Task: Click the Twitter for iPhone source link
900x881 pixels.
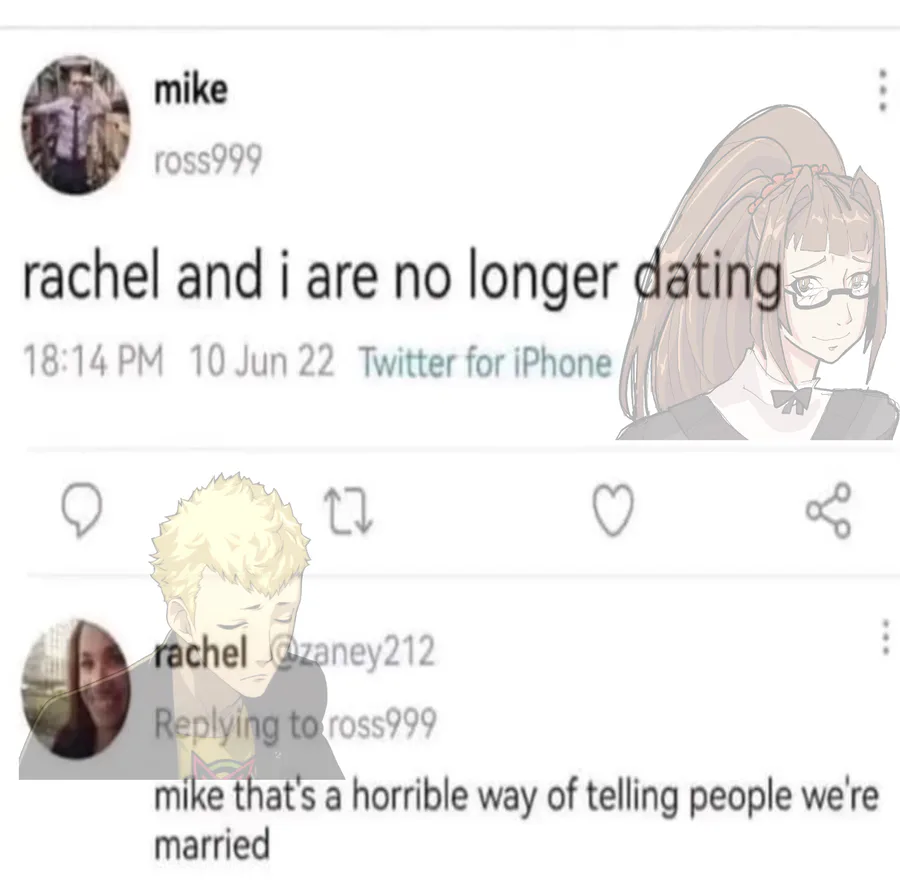Action: [485, 363]
